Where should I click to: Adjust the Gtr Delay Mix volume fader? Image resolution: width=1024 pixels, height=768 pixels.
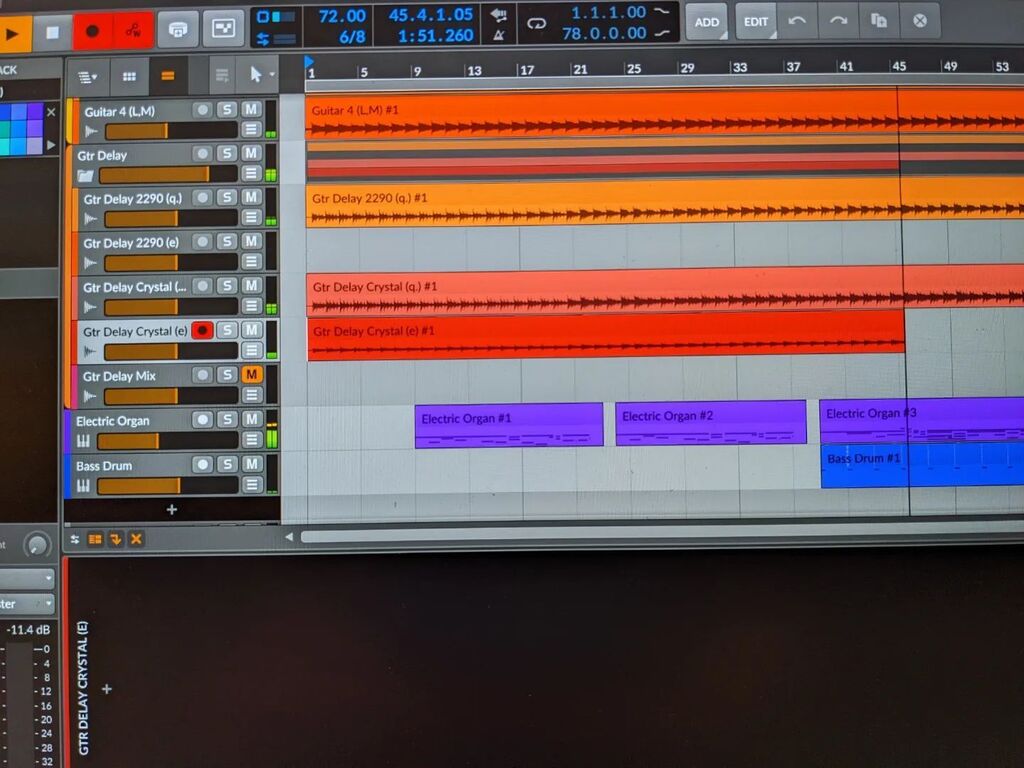pos(170,396)
